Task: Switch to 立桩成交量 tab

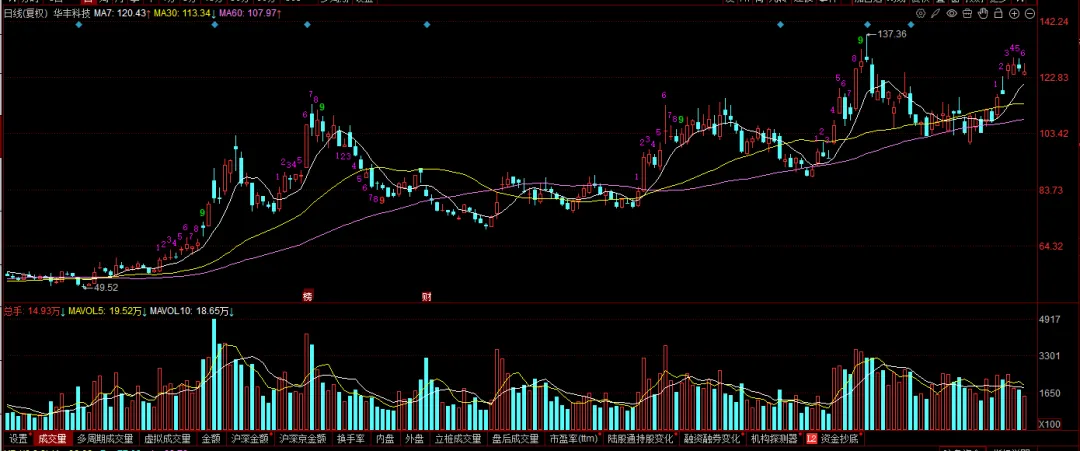Action: (459, 439)
